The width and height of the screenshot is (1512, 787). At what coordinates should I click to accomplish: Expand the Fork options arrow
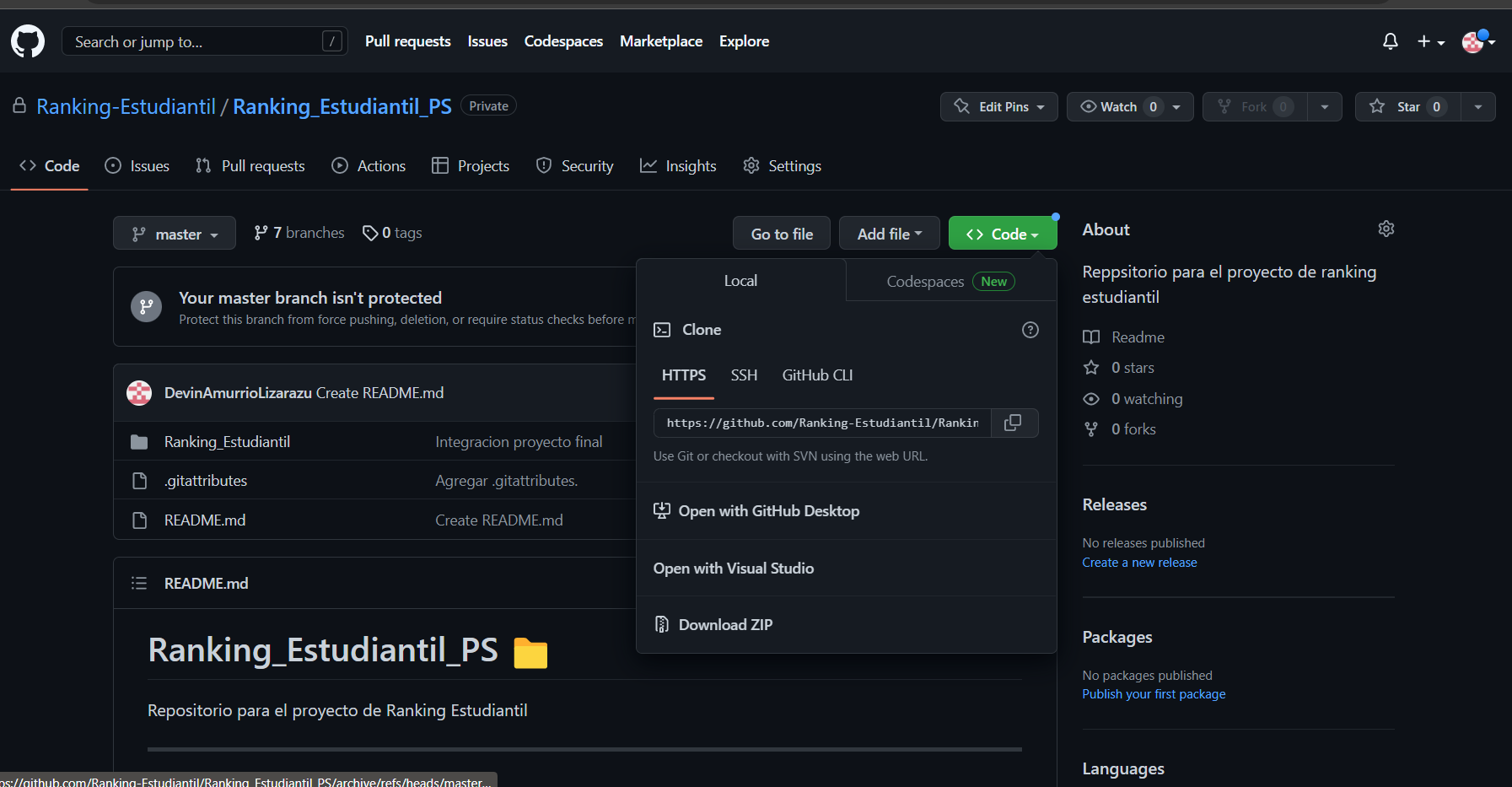tap(1325, 107)
